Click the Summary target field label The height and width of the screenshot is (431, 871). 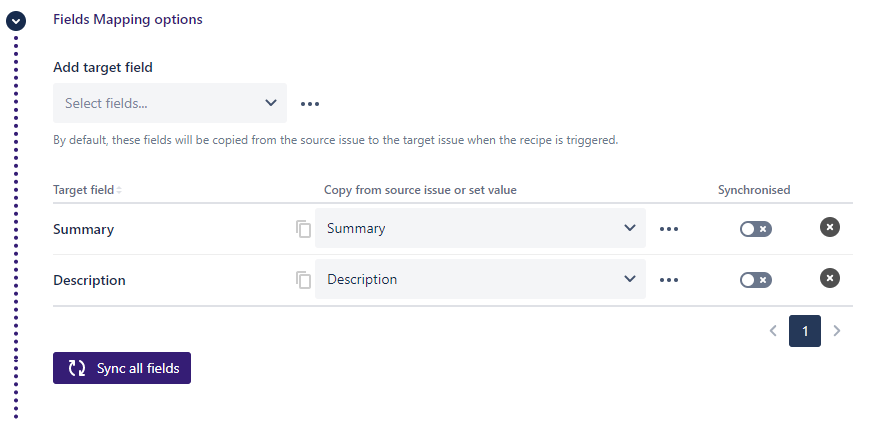click(x=84, y=229)
